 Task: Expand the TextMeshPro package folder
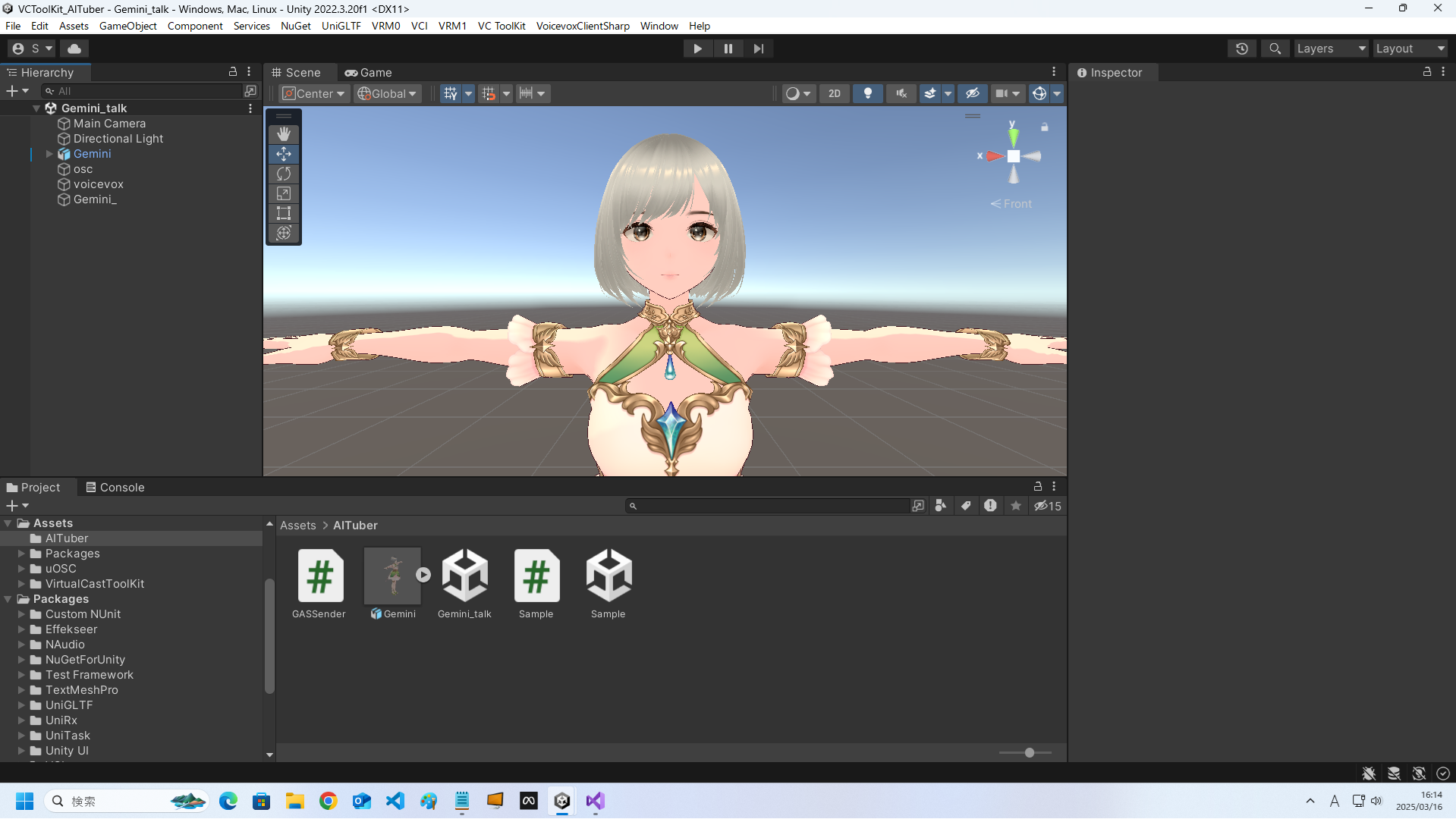(21, 690)
